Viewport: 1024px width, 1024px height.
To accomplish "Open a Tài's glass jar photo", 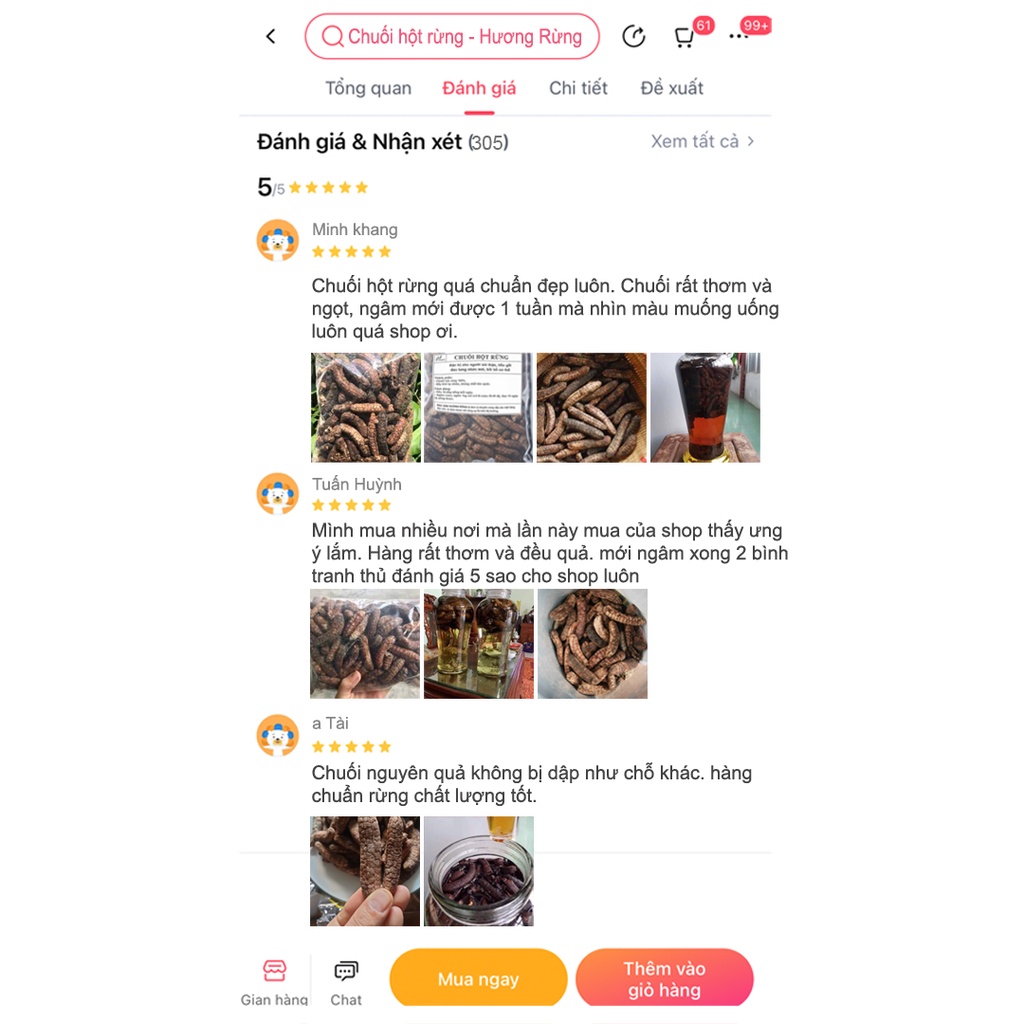I will click(x=479, y=871).
